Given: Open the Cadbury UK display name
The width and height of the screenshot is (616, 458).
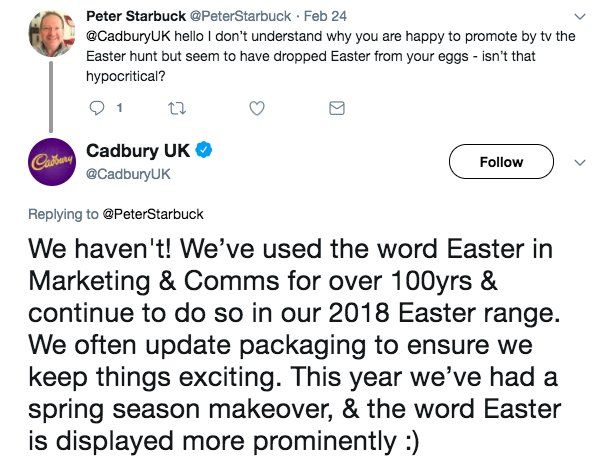Looking at the screenshot, I should point(139,151).
